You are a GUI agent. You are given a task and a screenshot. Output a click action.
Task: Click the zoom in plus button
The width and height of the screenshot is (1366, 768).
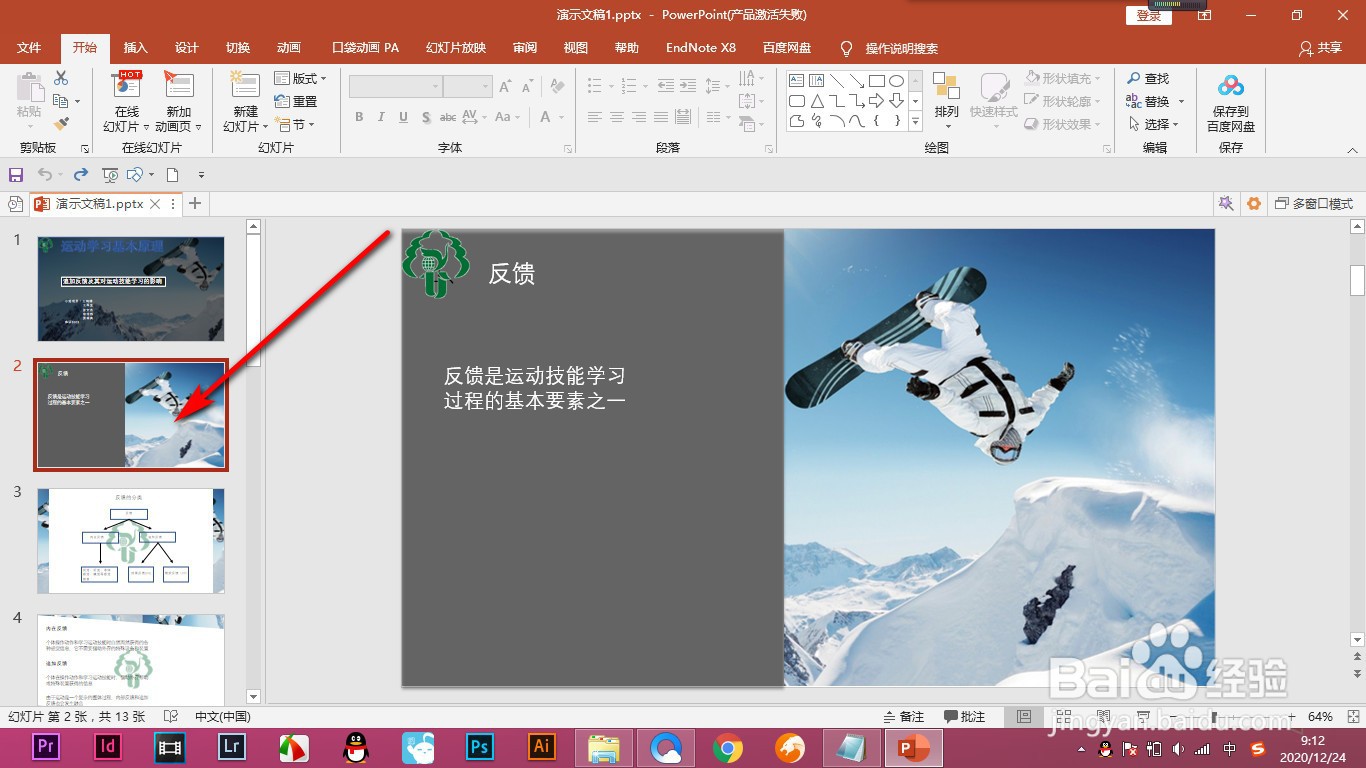point(1290,717)
